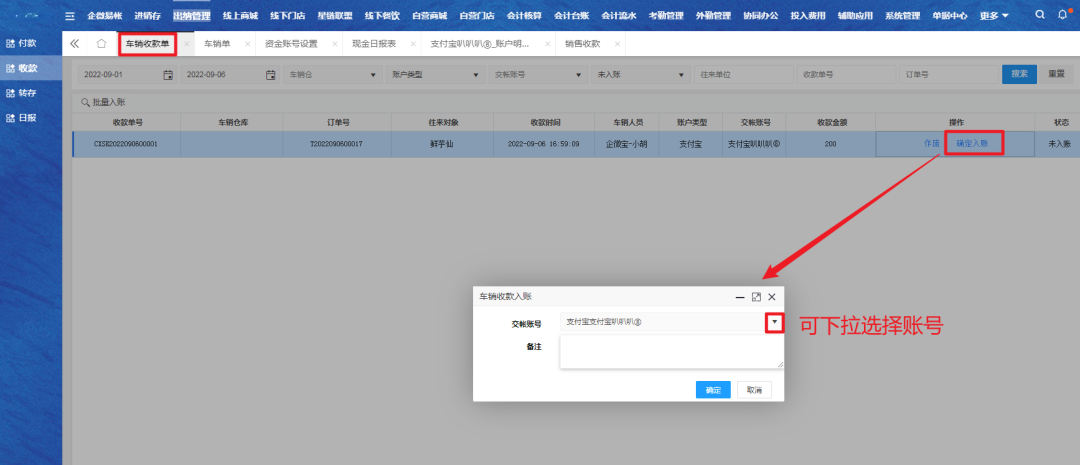Open calendar icon for end date 2022-09-06
Screen dimensions: 1080x465
tap(270, 75)
